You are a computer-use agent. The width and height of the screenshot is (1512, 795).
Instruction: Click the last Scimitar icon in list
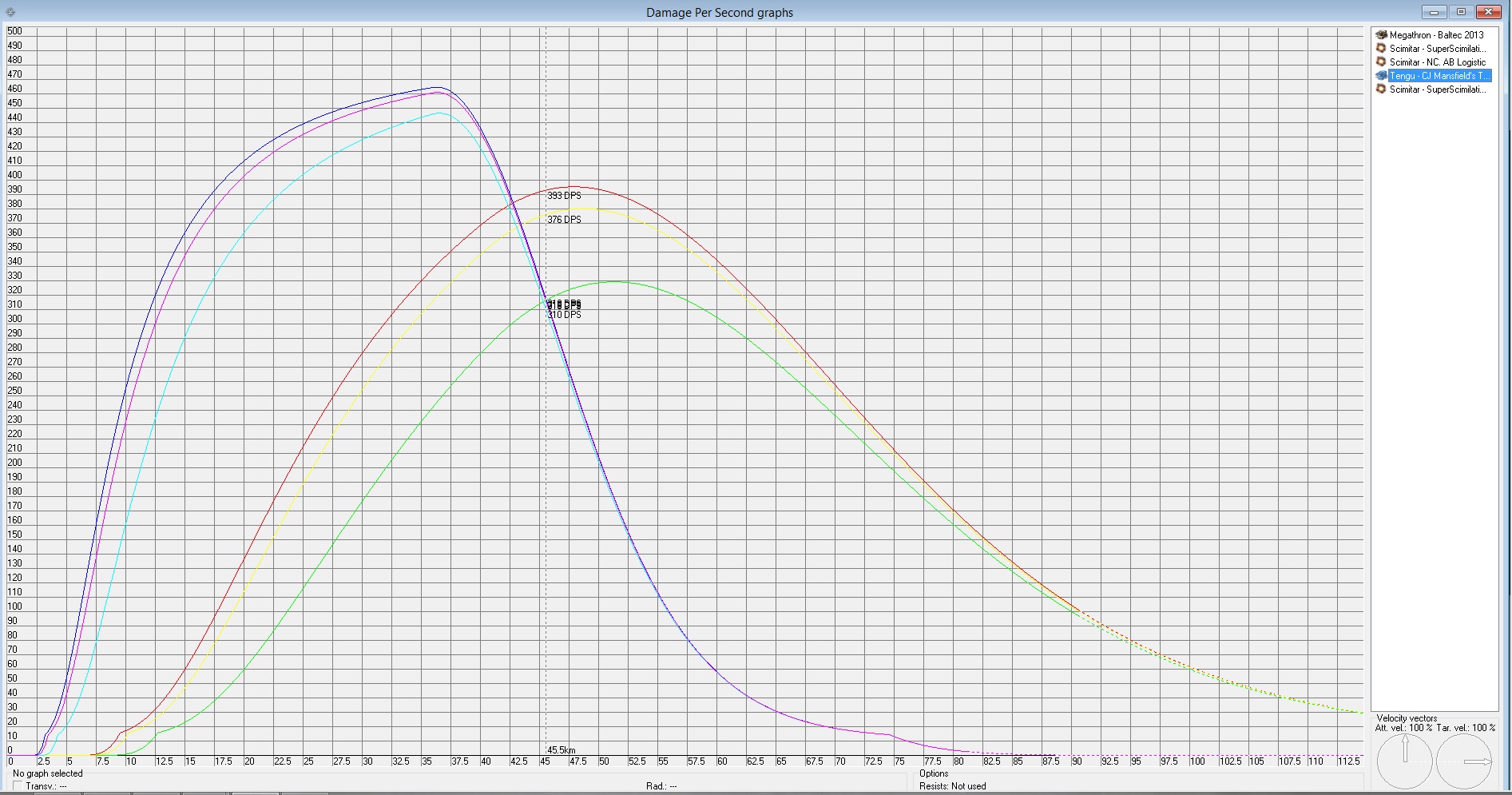pyautogui.click(x=1381, y=89)
